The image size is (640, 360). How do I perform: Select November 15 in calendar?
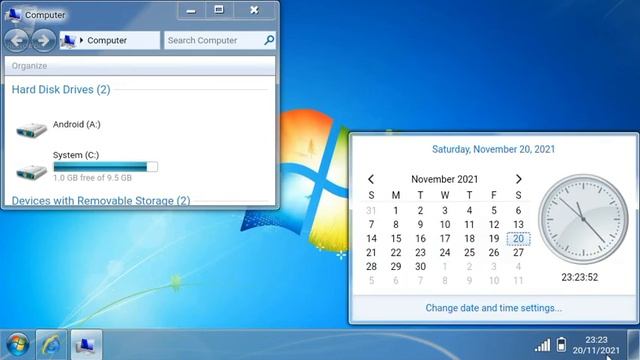pyautogui.click(x=396, y=239)
